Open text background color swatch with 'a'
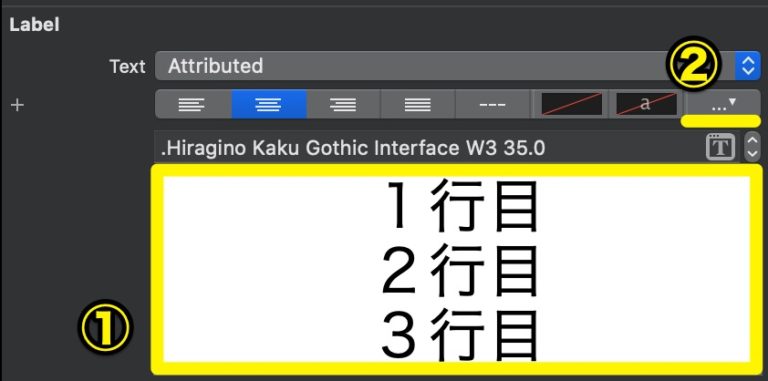 click(647, 104)
